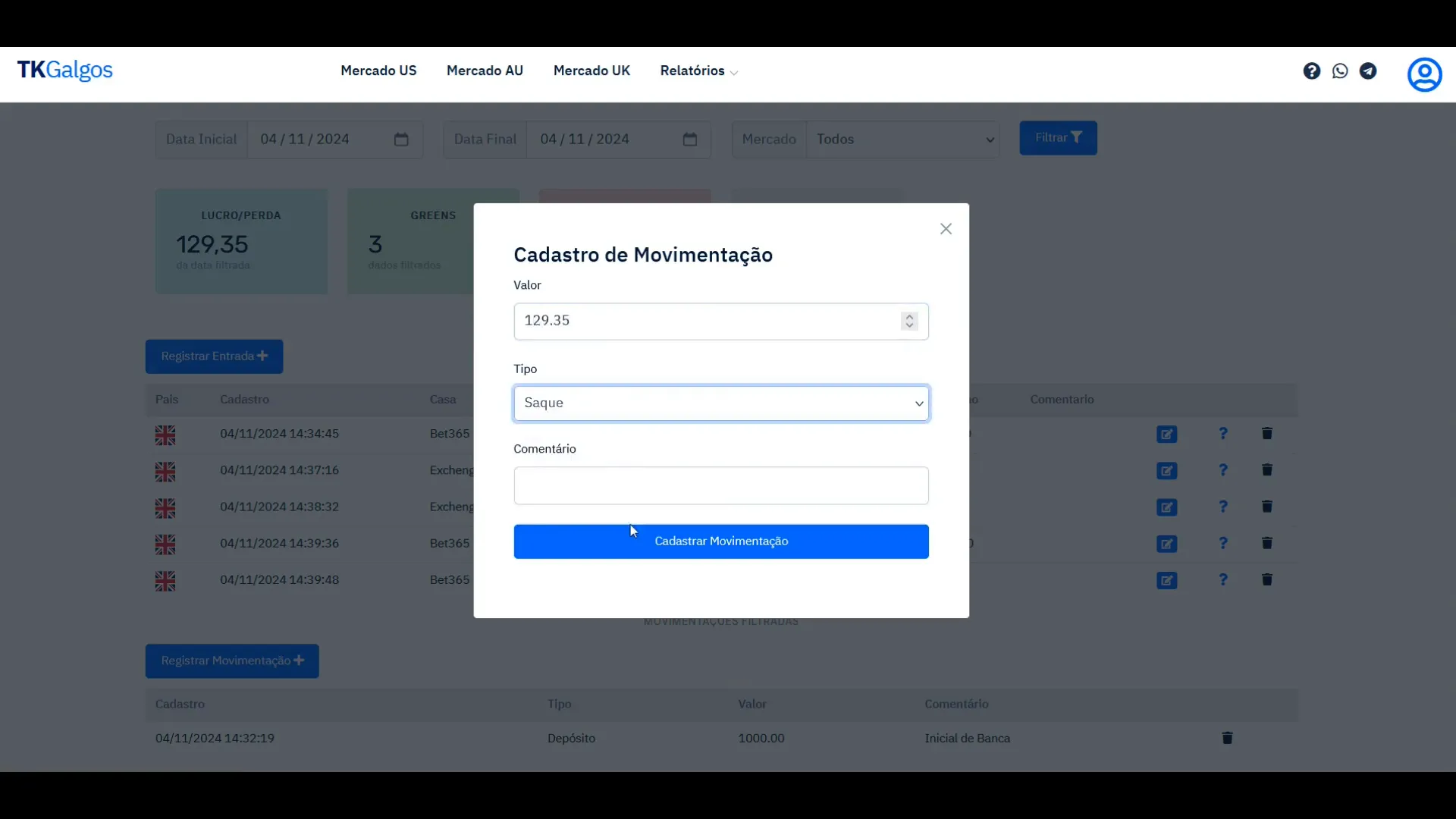This screenshot has height=819, width=1456.
Task: Click the user account profile icon
Action: [1424, 73]
